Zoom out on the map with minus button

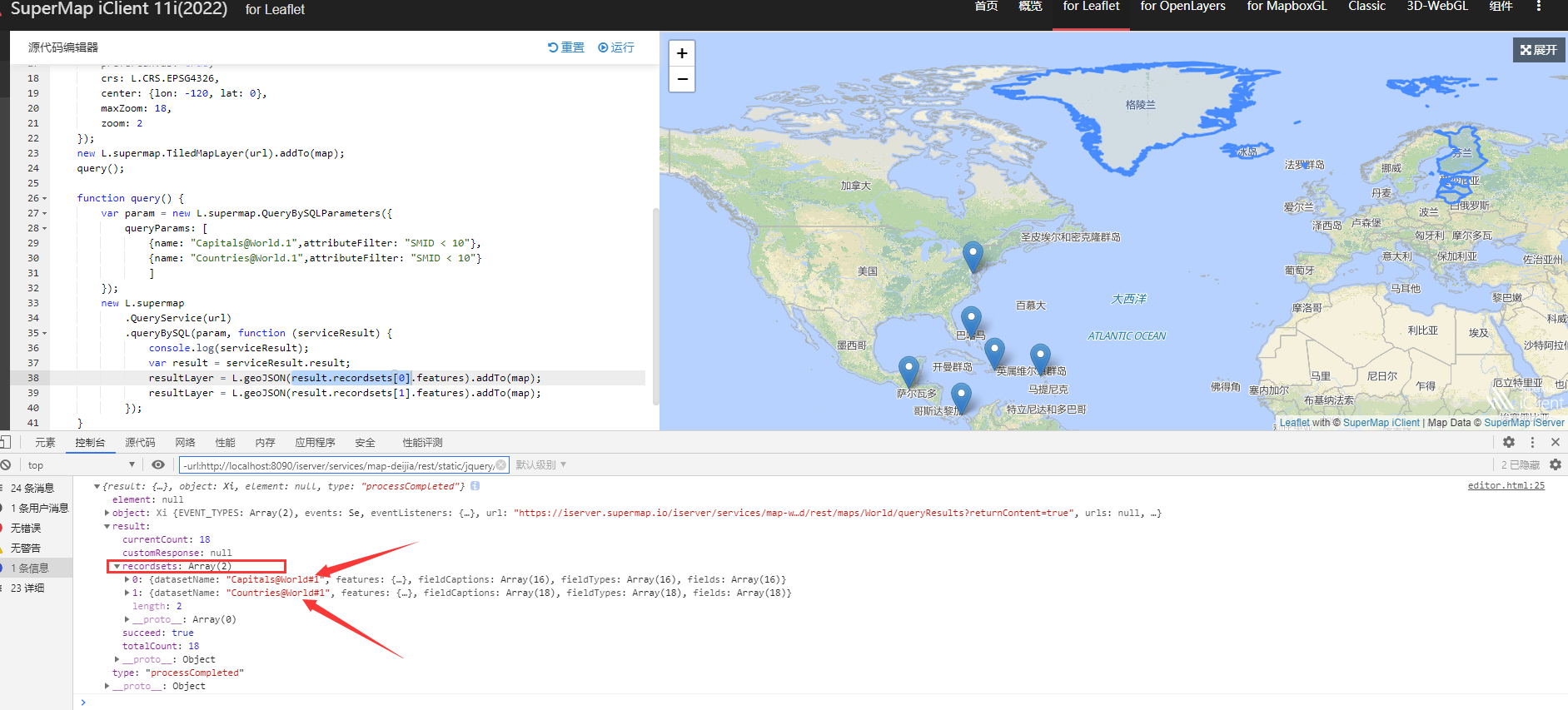tap(682, 79)
